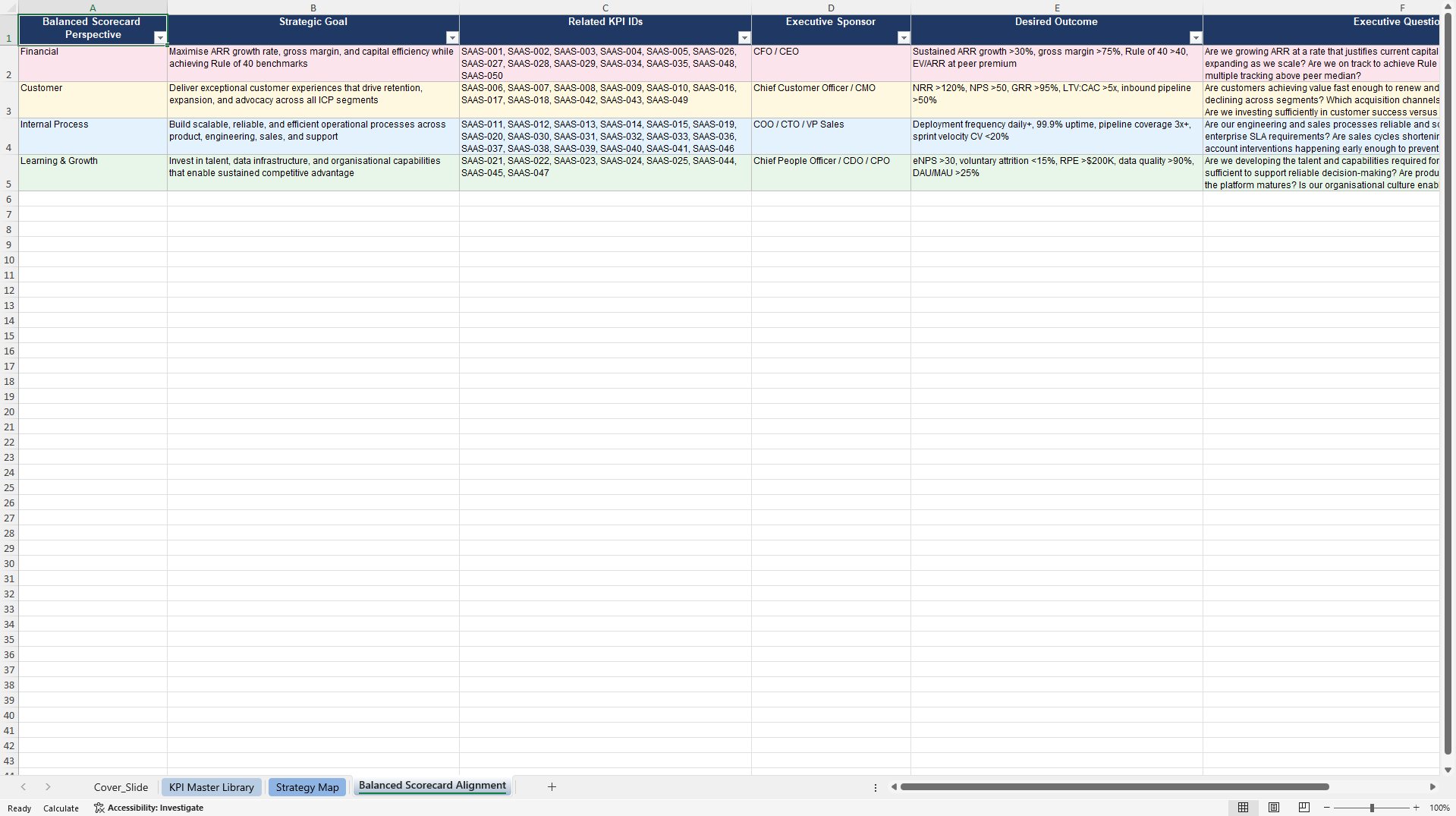Click the scroll down arrow
Image resolution: width=1456 pixels, height=816 pixels.
(x=1448, y=770)
